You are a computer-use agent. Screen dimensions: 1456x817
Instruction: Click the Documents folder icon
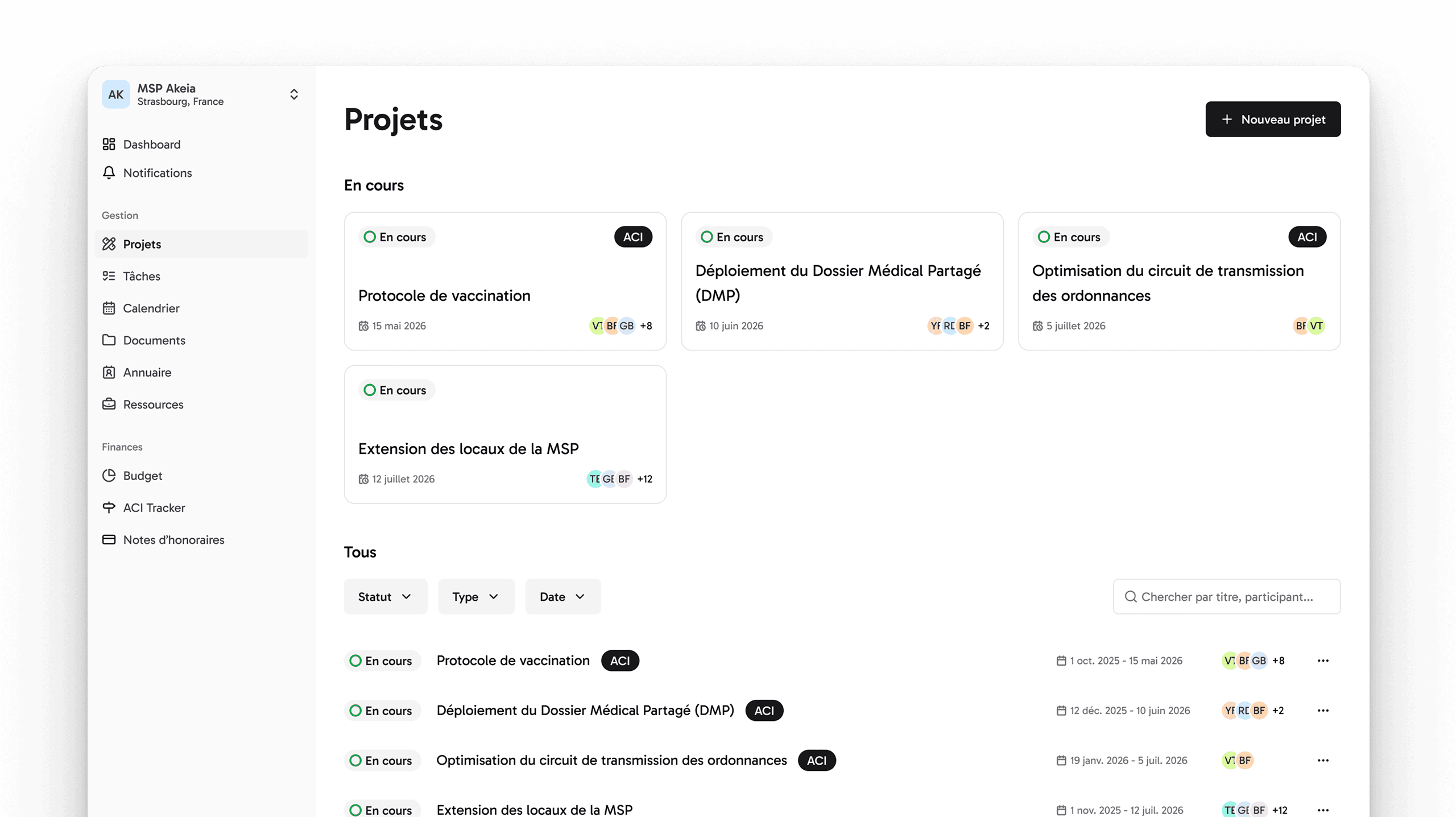point(109,340)
